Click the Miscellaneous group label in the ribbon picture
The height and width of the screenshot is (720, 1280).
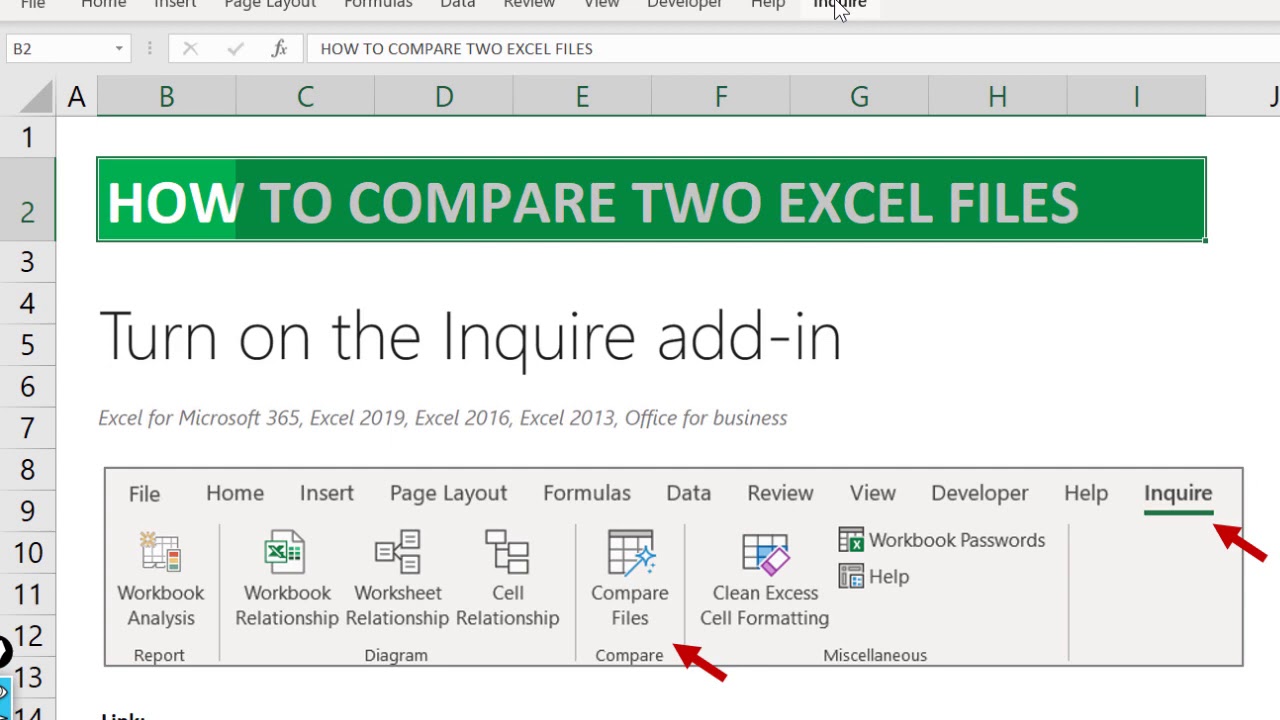point(875,655)
